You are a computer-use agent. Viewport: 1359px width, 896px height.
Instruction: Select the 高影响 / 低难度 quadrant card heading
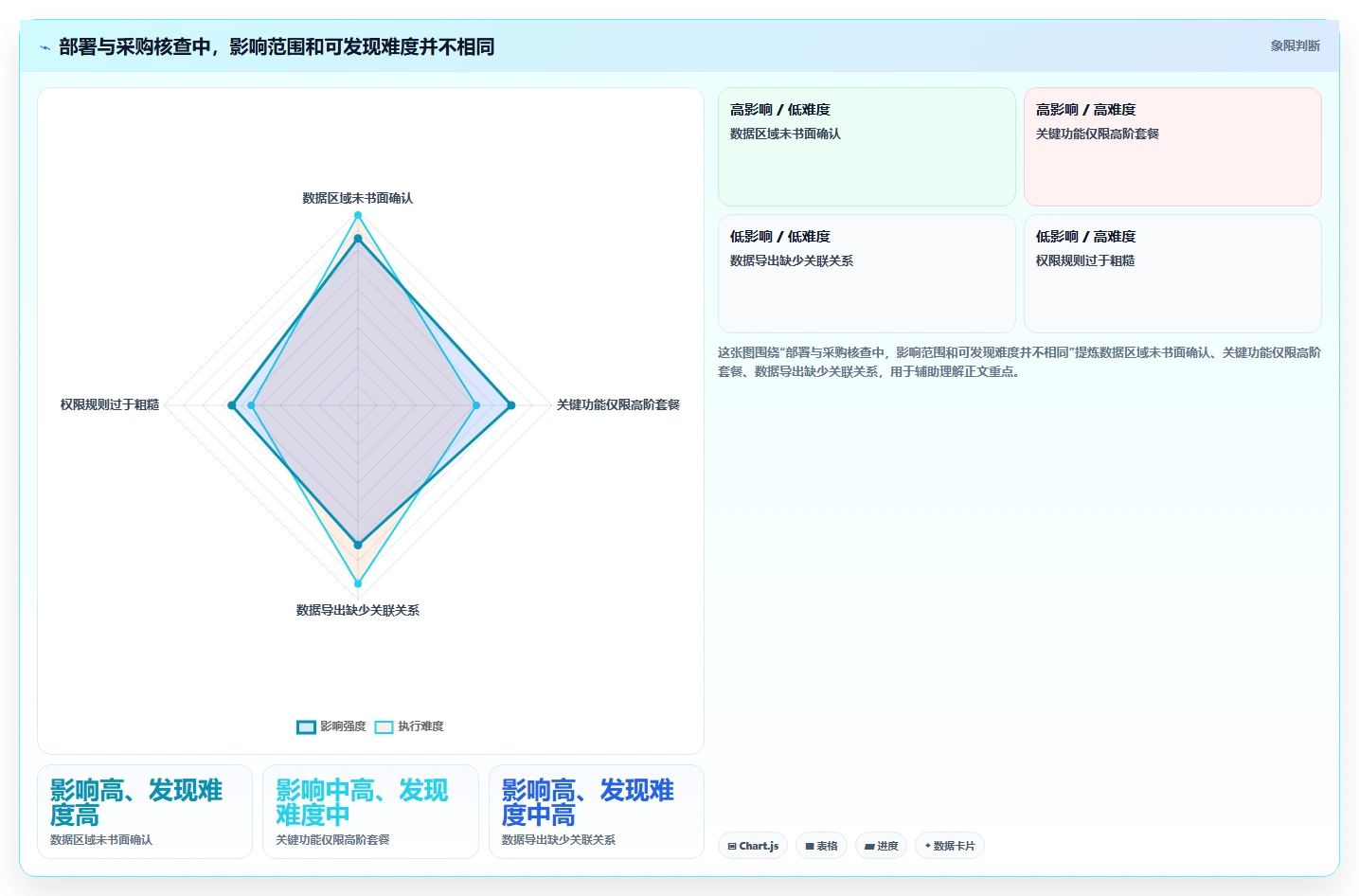779,110
